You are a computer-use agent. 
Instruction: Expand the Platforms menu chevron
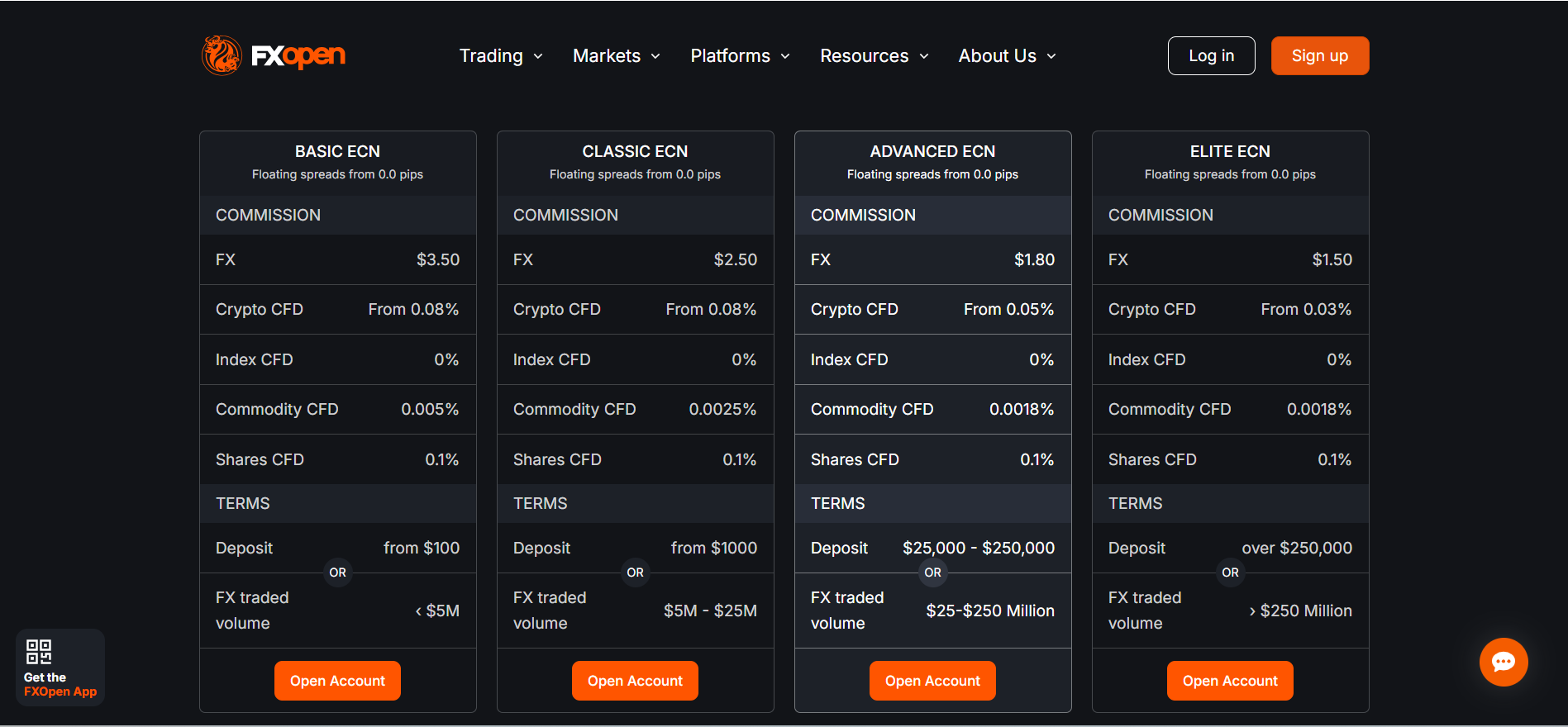tap(785, 56)
